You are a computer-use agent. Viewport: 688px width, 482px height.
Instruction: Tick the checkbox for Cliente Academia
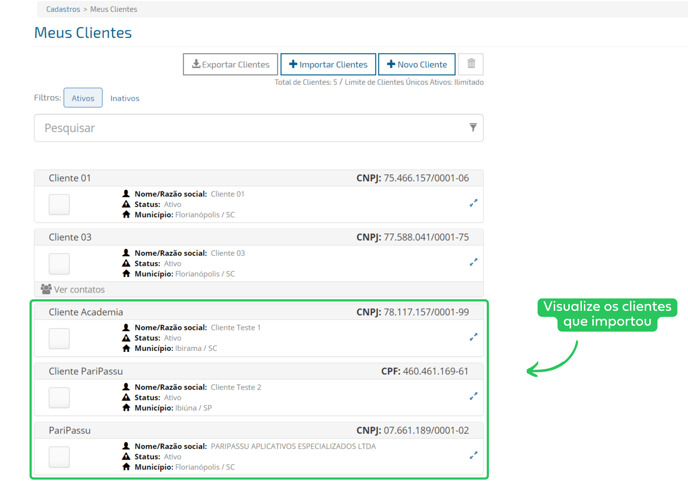coord(59,338)
